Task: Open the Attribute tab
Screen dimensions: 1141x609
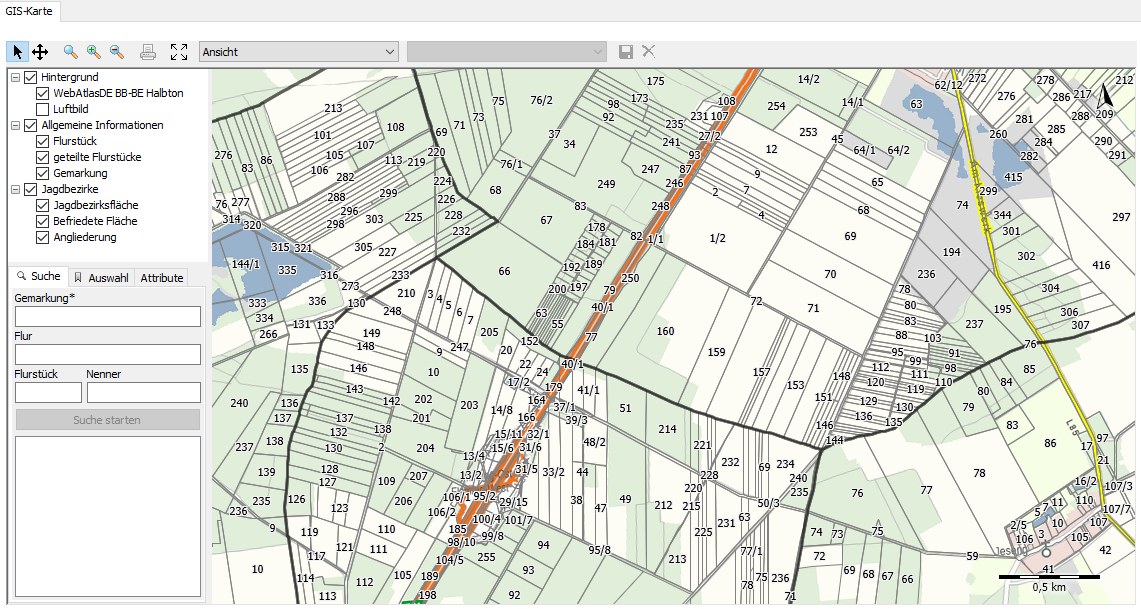Action: pyautogui.click(x=161, y=278)
